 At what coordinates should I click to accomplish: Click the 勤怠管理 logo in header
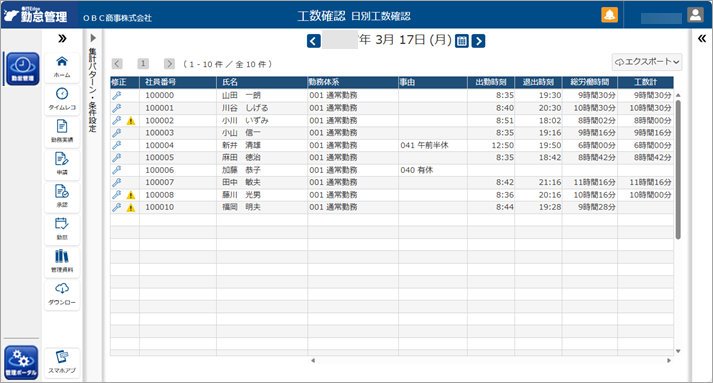click(35, 15)
